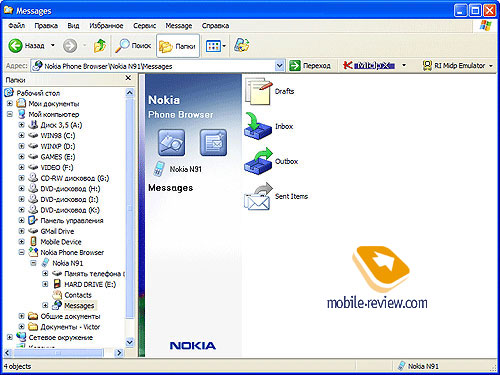500x375 pixels.
Task: Click the Forward arrow icon
Action: click(70, 46)
